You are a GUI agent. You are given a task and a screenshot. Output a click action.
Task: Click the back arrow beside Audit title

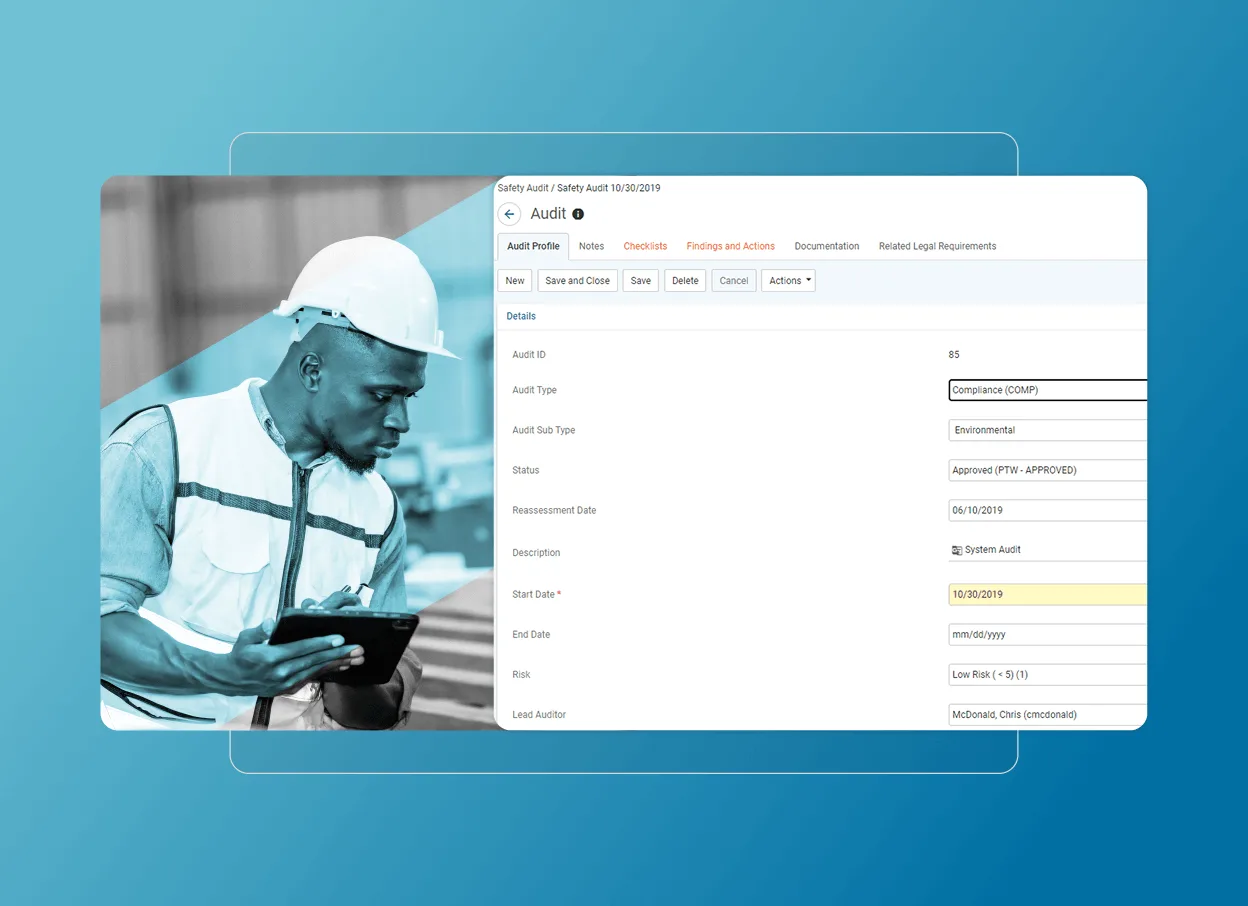tap(509, 214)
